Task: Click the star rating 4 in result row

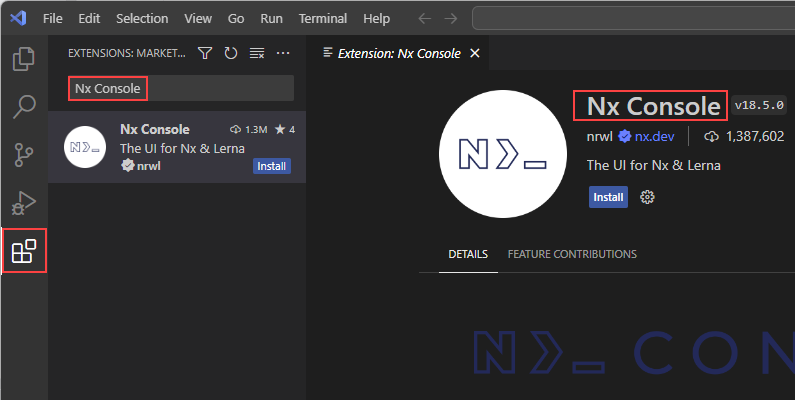Action: click(285, 130)
